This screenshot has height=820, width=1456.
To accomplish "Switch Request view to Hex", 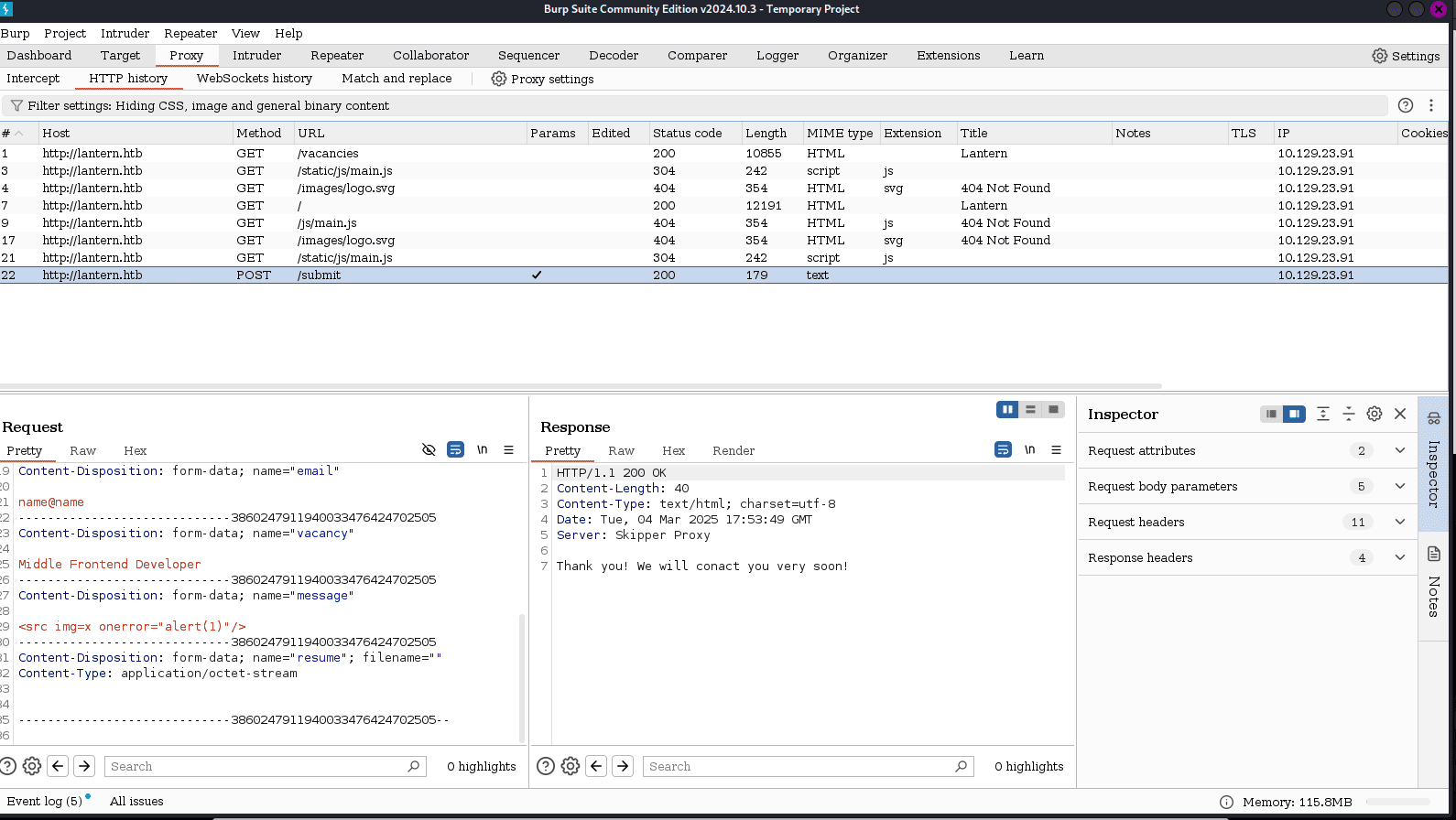I will 136,450.
